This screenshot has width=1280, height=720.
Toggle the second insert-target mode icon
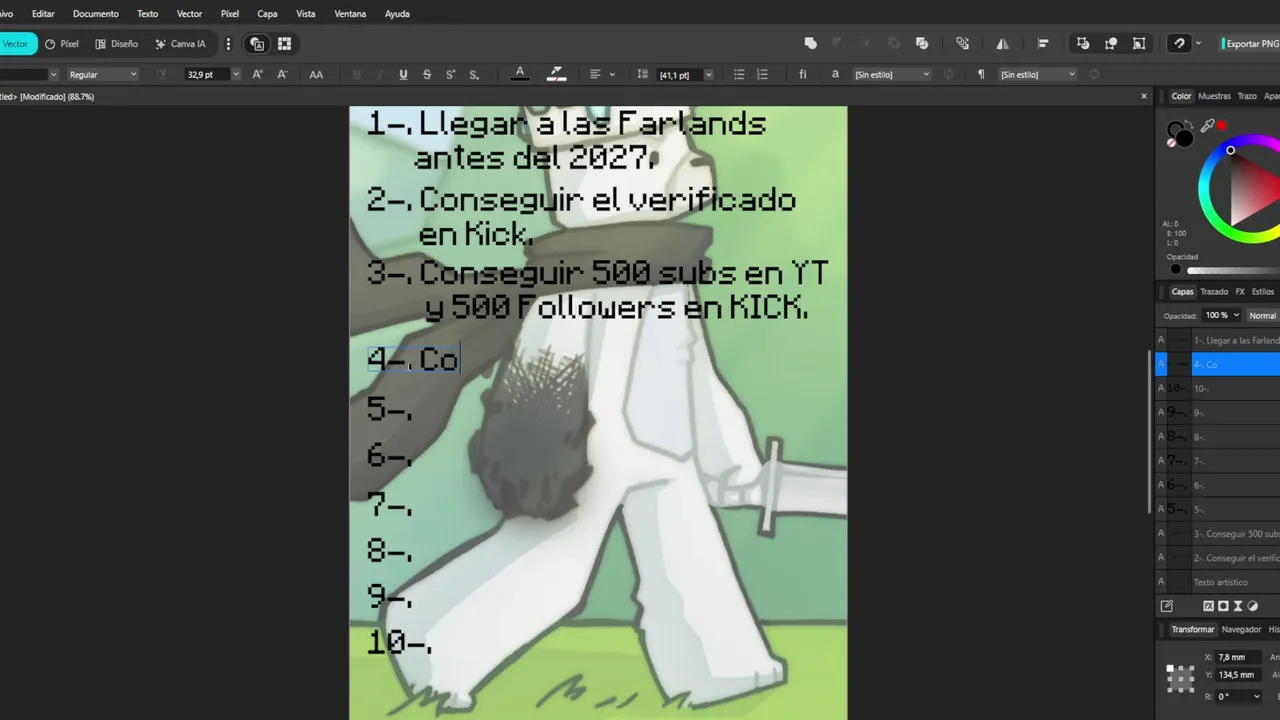coord(1111,44)
